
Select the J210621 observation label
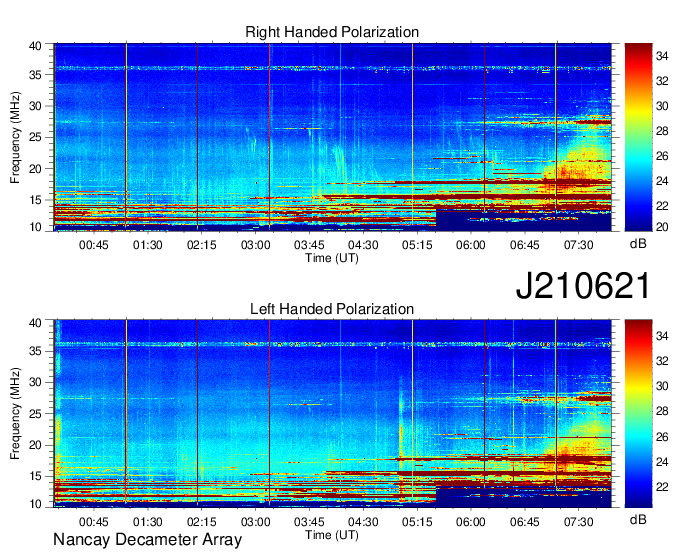(583, 286)
